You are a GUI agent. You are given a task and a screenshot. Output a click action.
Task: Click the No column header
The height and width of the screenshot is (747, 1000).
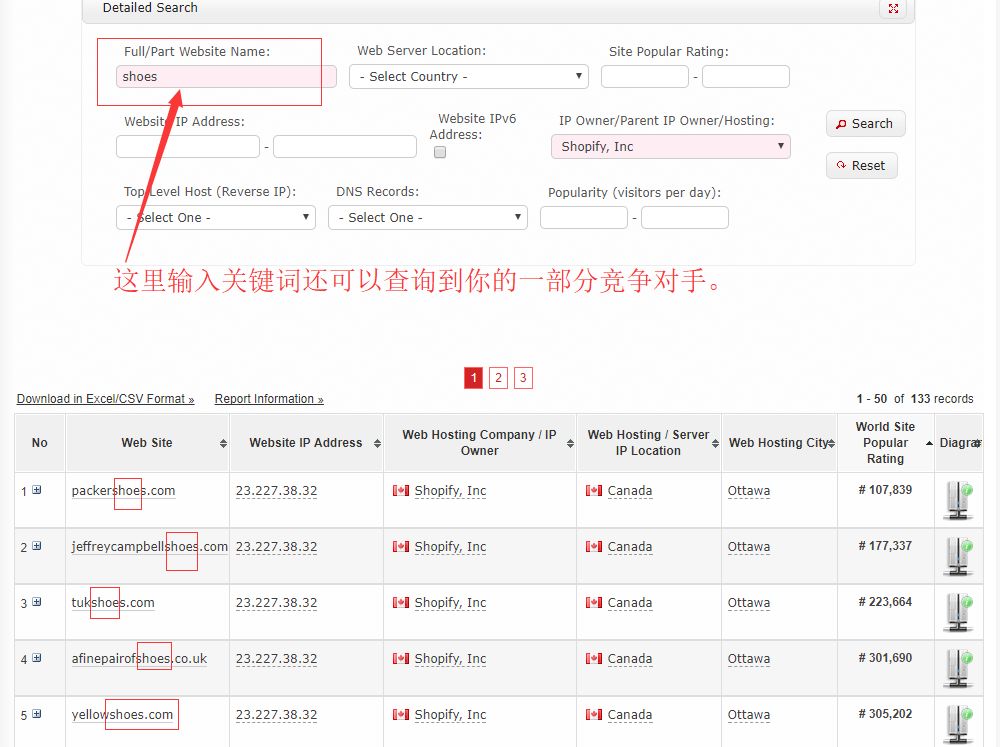(x=40, y=443)
